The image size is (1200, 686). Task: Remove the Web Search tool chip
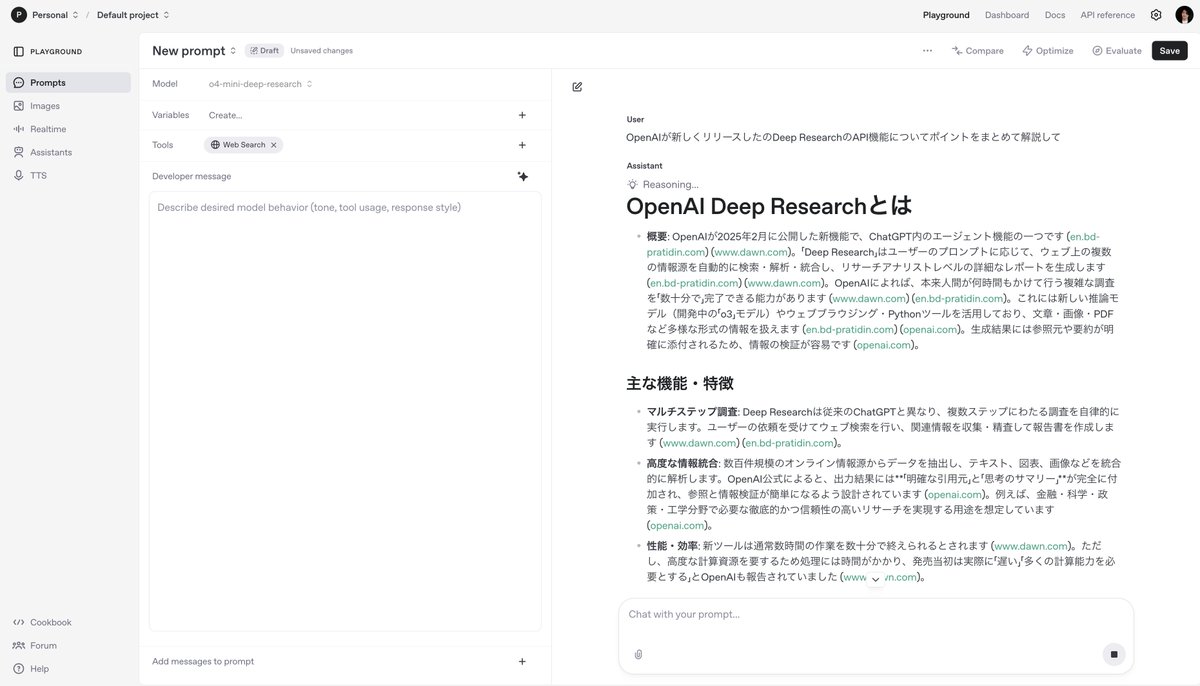273,145
